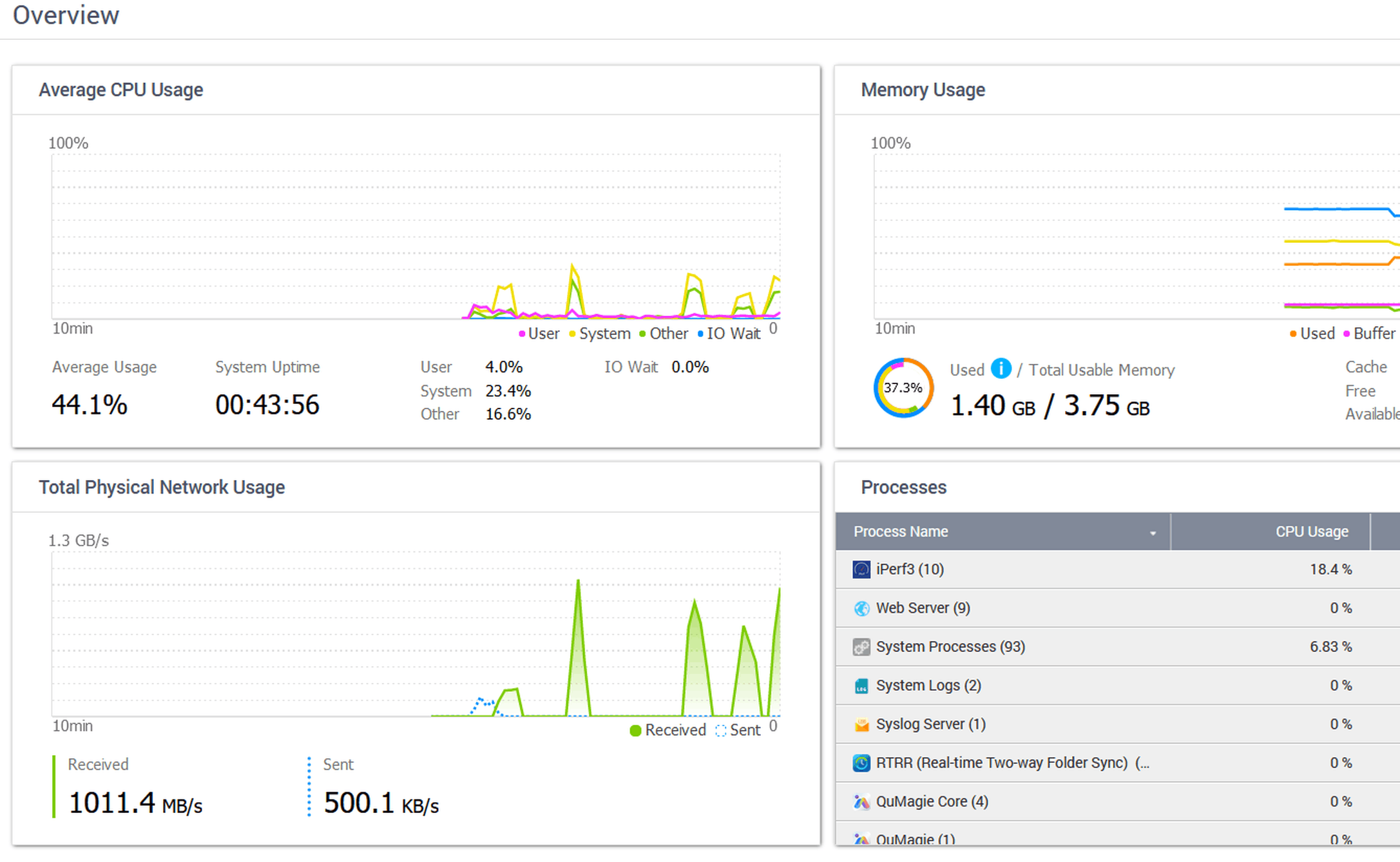Toggle the System series in CPU legend
The width and height of the screenshot is (1400, 862).
point(600,334)
